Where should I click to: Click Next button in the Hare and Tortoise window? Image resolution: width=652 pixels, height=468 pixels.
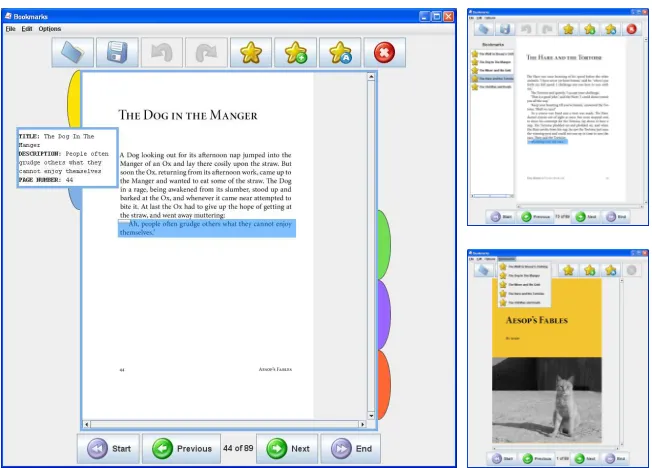pyautogui.click(x=586, y=217)
